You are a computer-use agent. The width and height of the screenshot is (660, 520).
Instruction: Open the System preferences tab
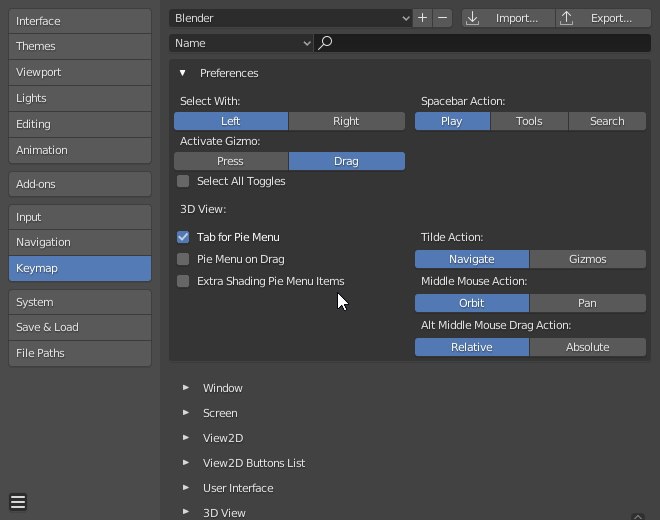(80, 302)
